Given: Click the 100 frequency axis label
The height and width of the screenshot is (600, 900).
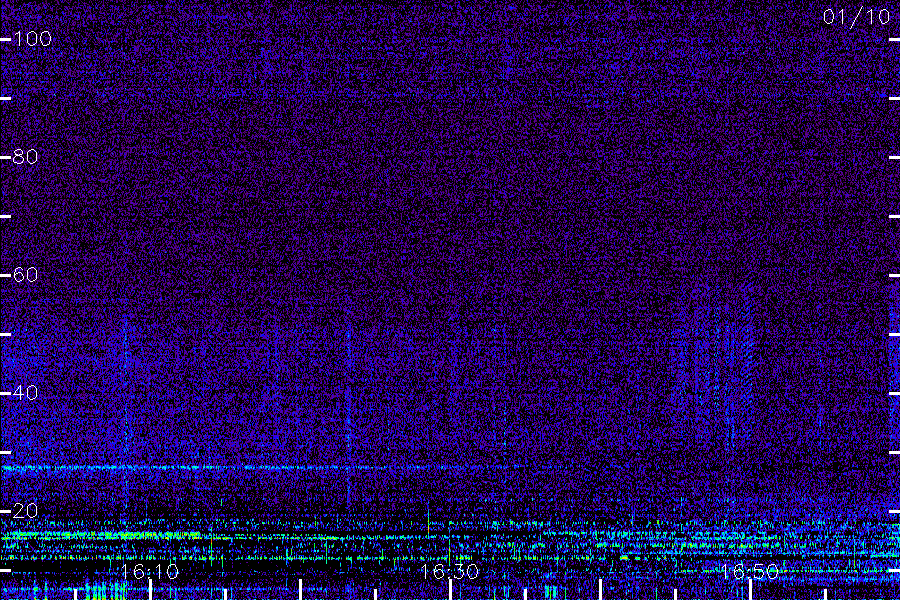Looking at the screenshot, I should pos(32,39).
